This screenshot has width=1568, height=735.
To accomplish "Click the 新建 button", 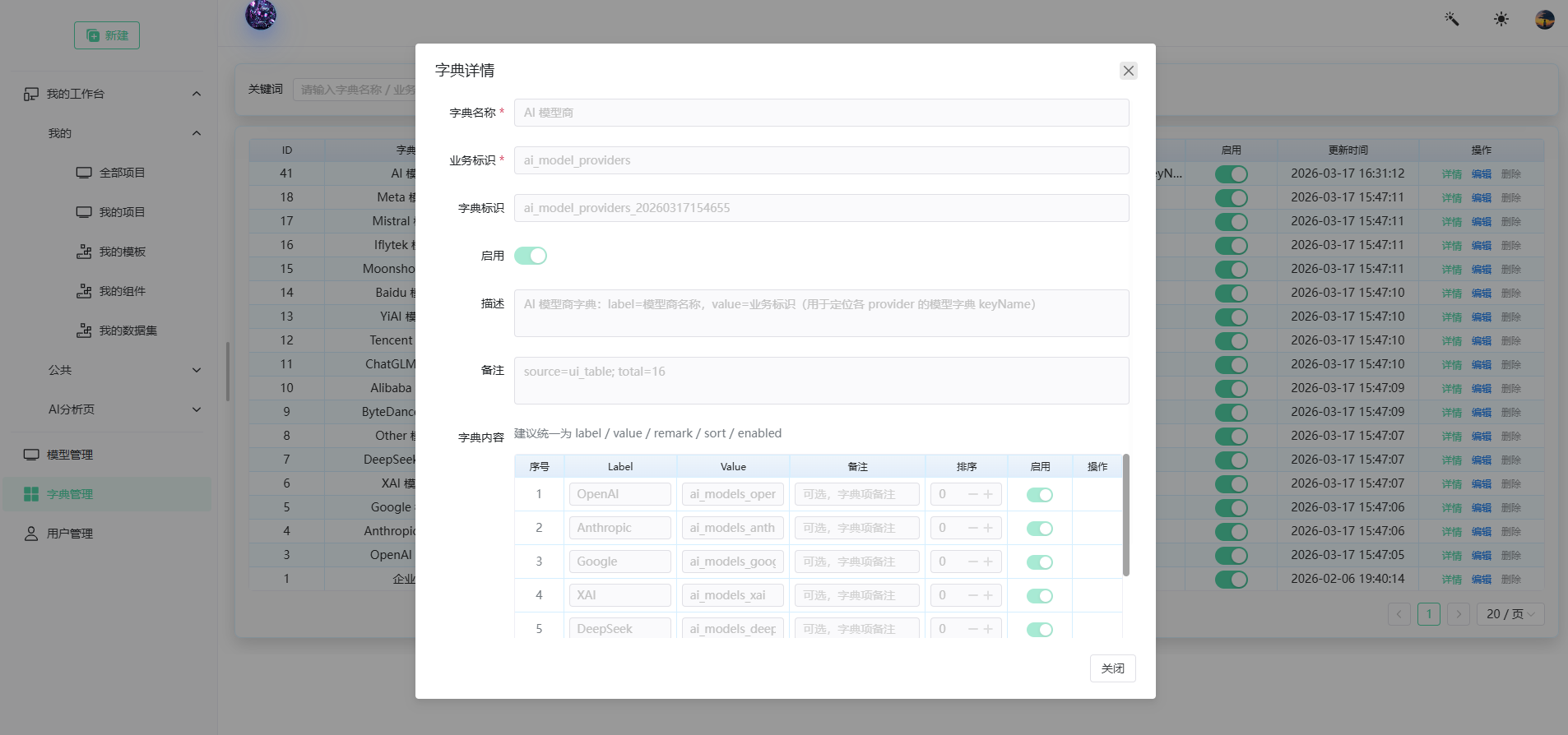I will pos(107,35).
